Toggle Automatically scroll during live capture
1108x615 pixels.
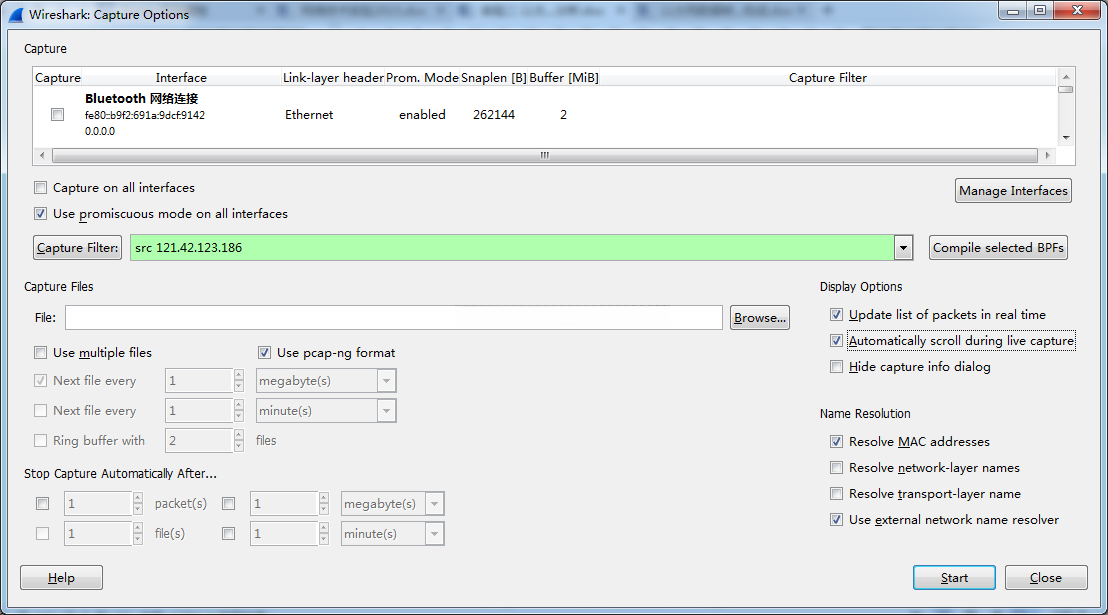click(837, 341)
